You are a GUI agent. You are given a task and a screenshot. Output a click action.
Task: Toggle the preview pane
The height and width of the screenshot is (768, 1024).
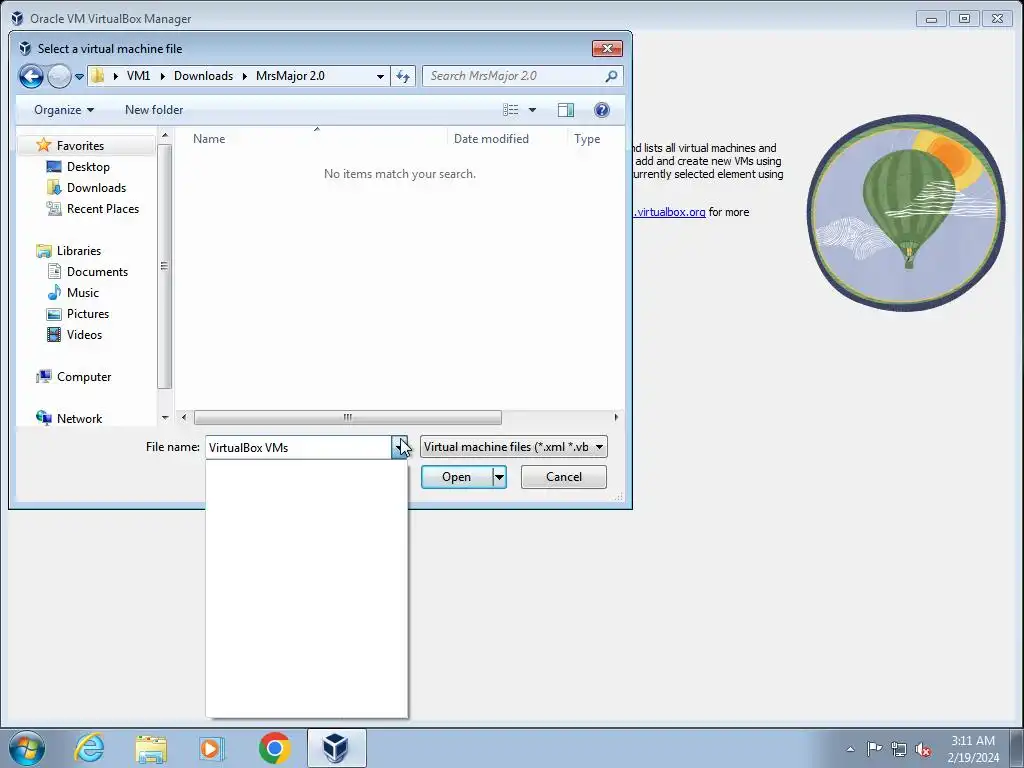566,110
